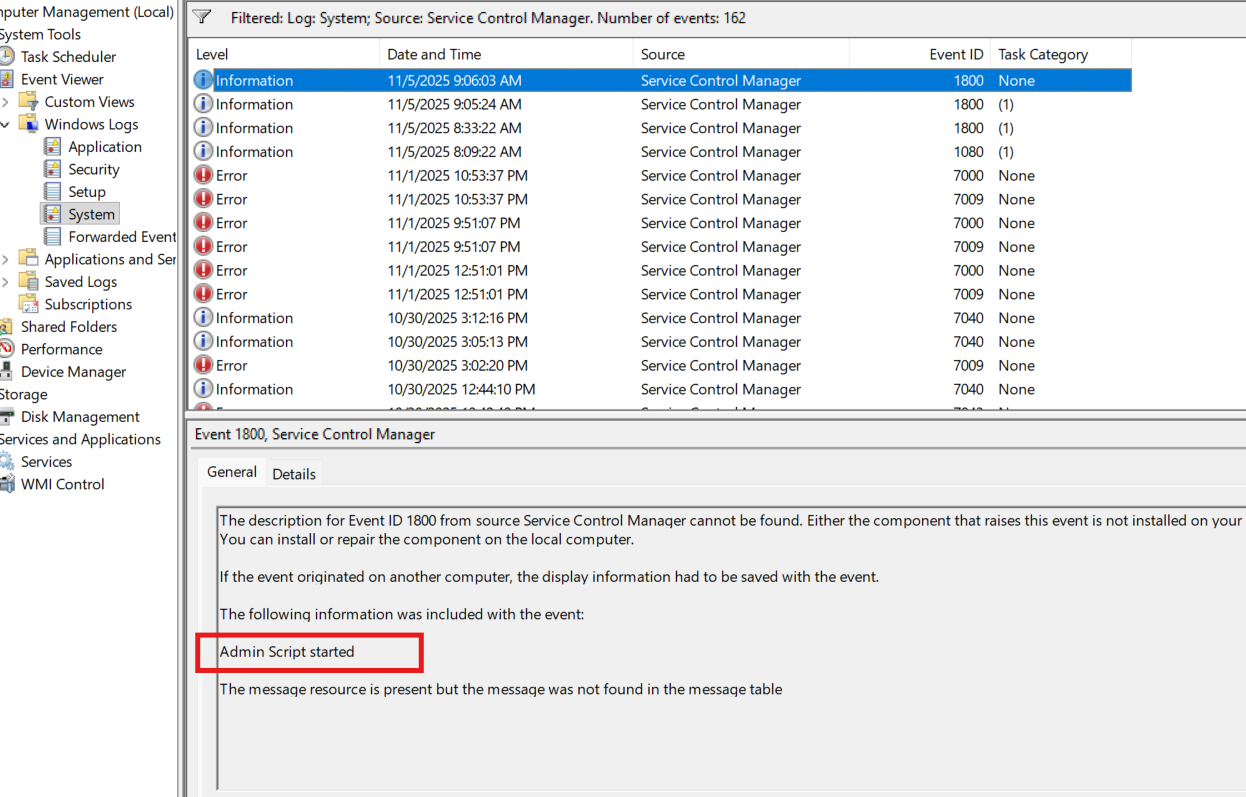This screenshot has height=797, width=1246.
Task: Select the System Tools tree node
Action: tap(40, 34)
